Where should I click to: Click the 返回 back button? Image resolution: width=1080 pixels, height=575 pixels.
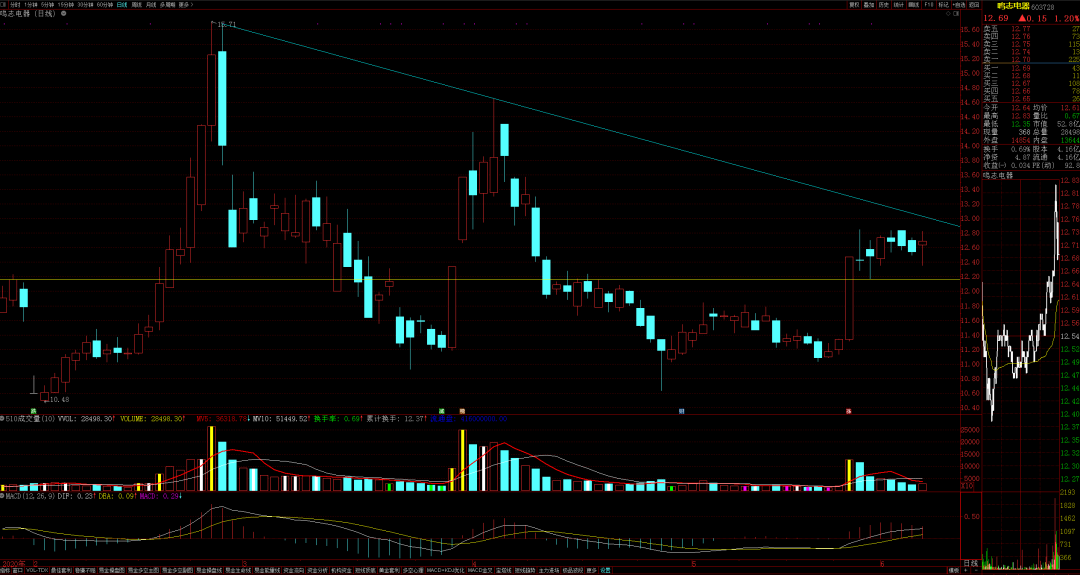click(x=974, y=5)
